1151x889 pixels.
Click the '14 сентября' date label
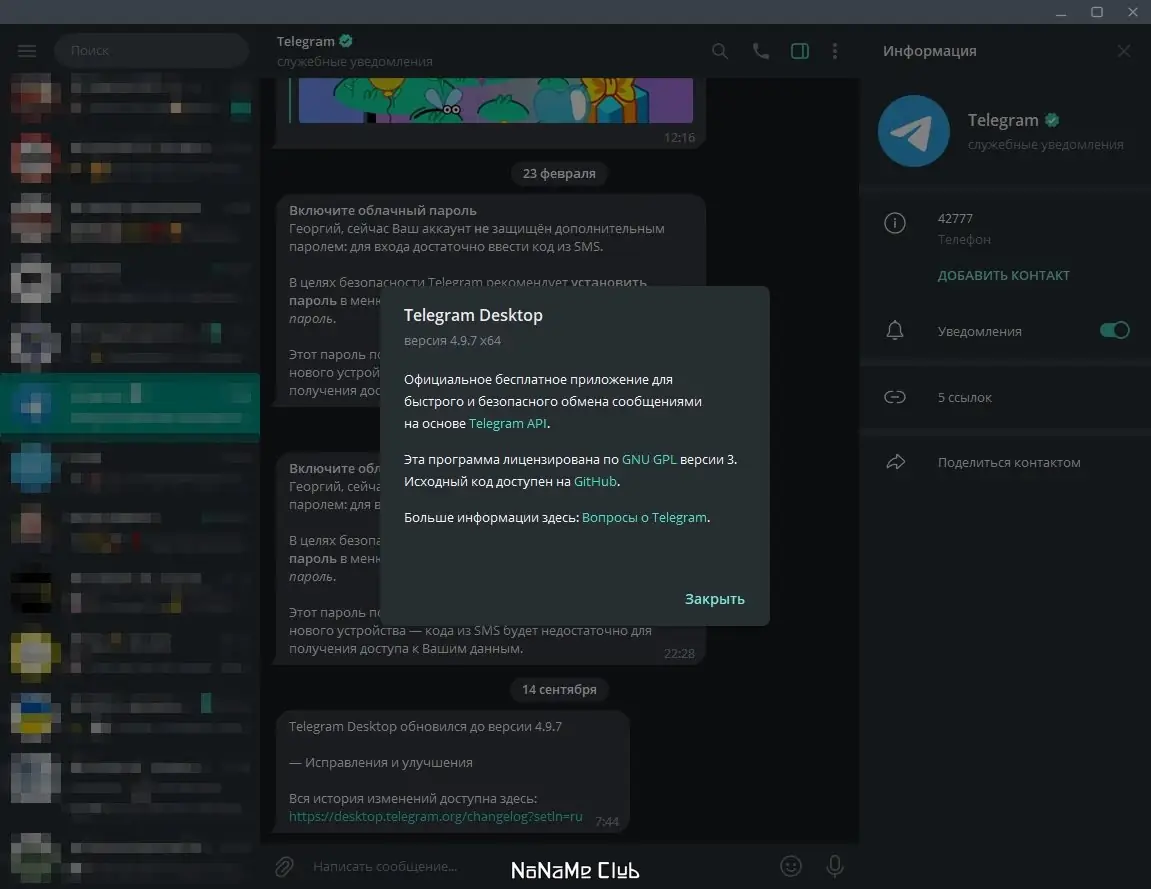pyautogui.click(x=559, y=689)
